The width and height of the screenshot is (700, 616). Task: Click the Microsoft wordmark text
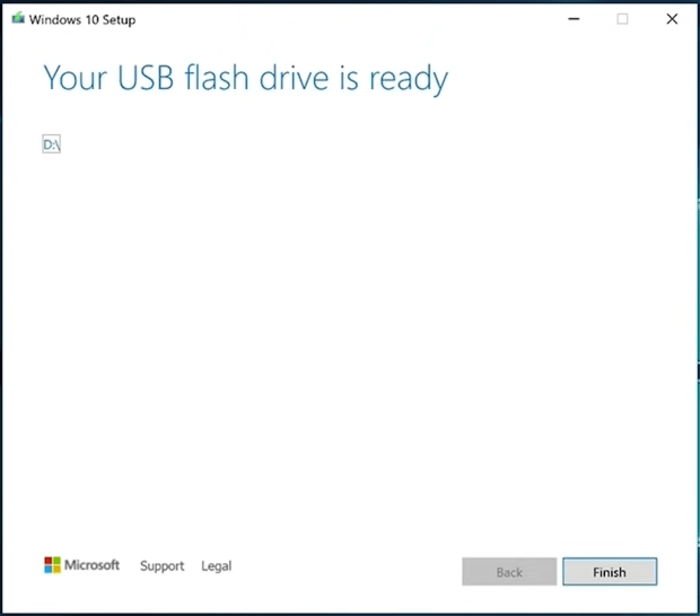(92, 565)
